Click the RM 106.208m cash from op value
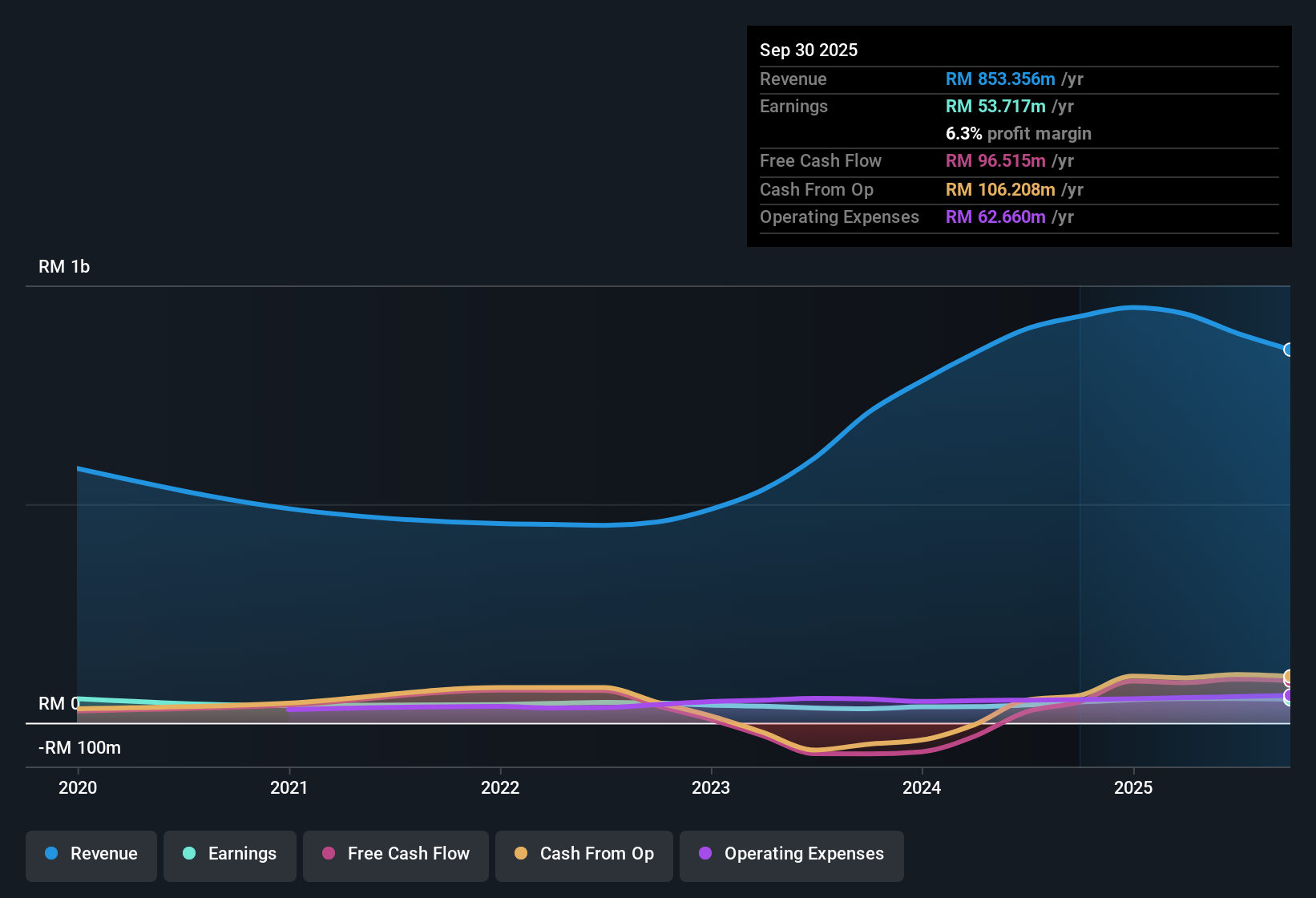 [x=1000, y=190]
